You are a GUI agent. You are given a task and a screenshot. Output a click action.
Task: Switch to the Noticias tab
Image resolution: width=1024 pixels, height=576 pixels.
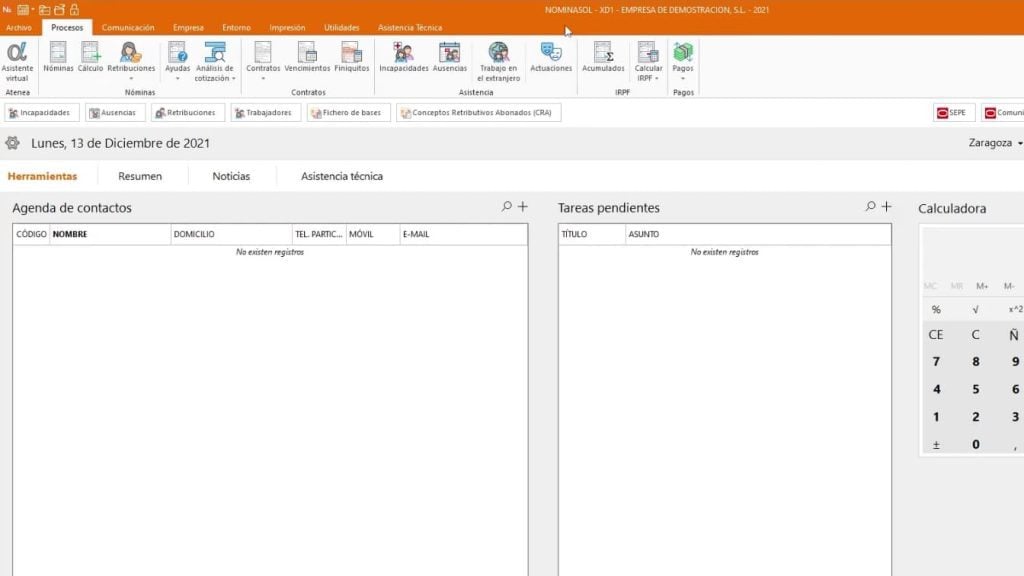pyautogui.click(x=231, y=176)
